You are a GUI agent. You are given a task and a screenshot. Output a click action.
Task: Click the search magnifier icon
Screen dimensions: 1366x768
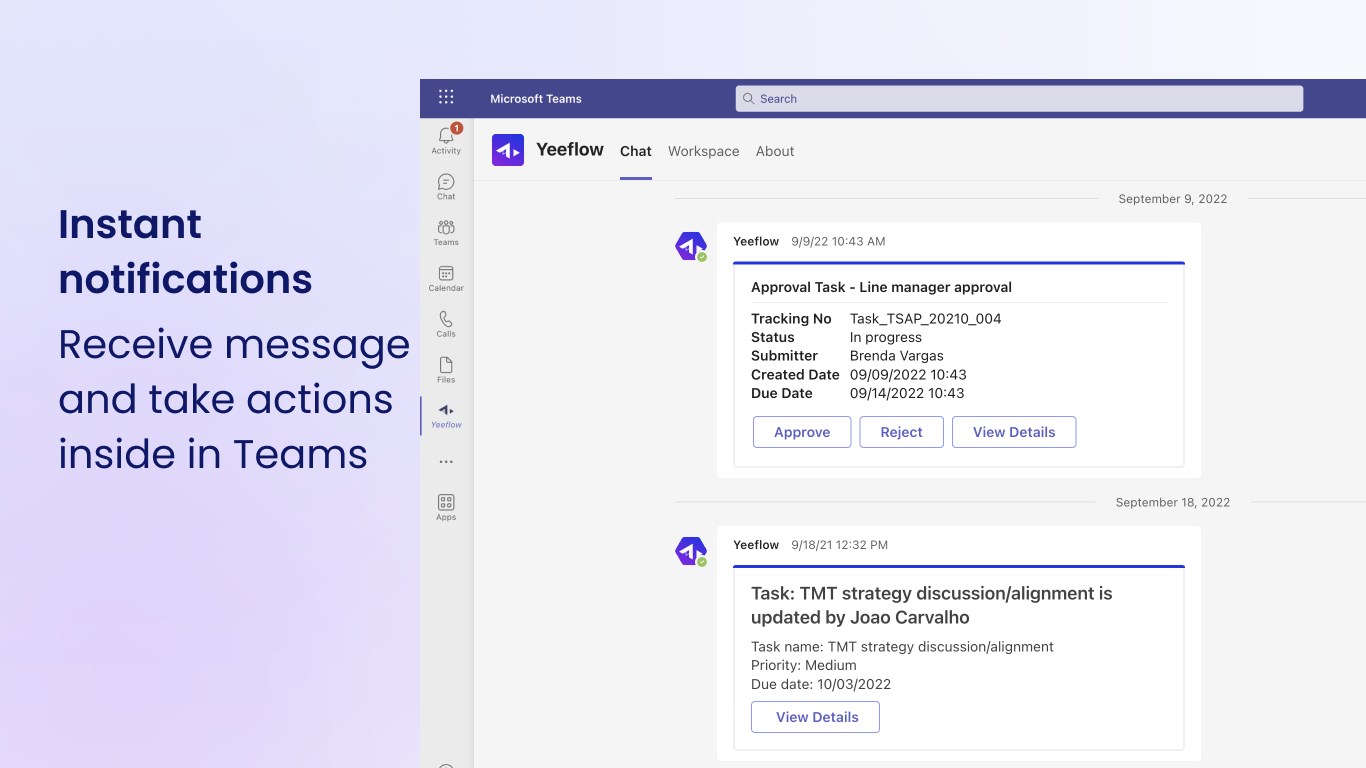[749, 98]
